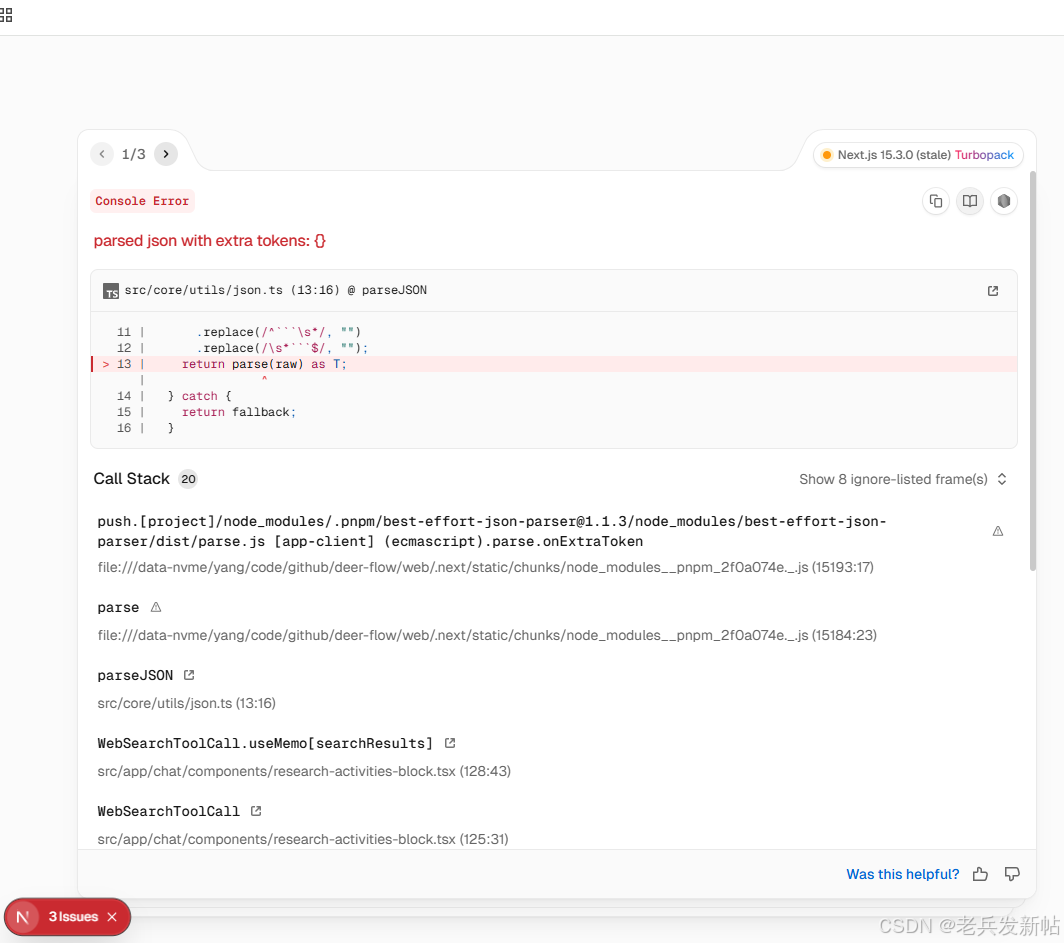Click error pagination 1/3 indicator
The image size is (1064, 943).
[134, 154]
